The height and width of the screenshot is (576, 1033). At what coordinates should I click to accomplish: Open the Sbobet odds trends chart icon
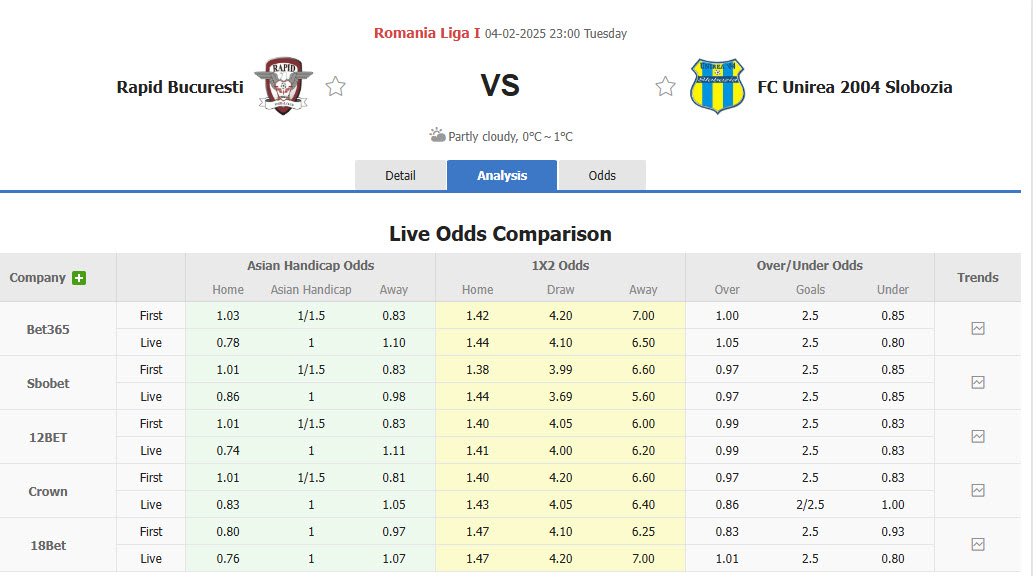tap(977, 383)
